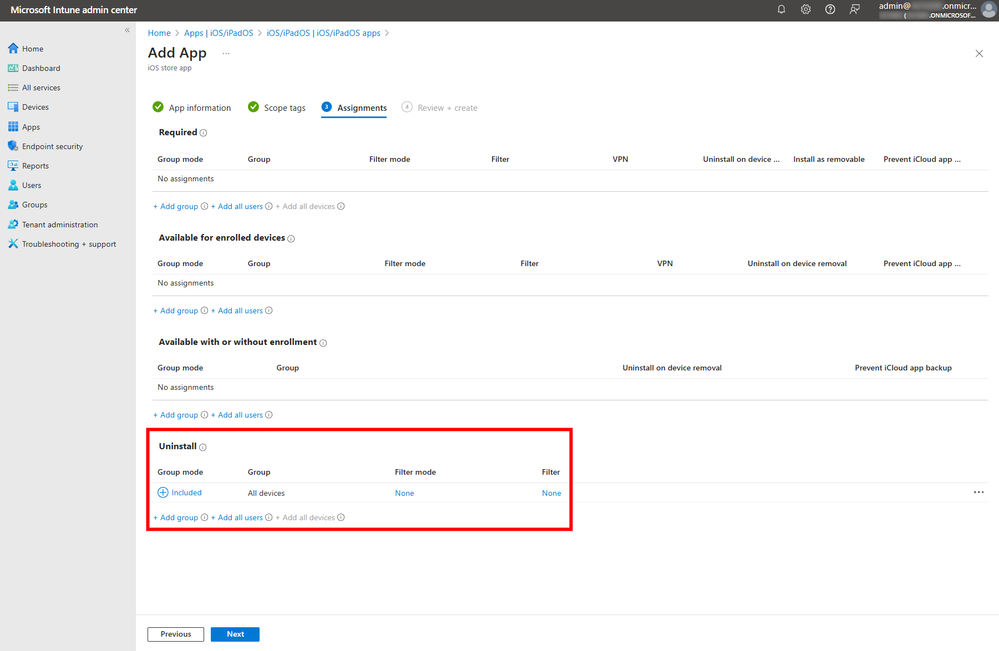Viewport: 999px width, 651px height.
Task: Click the Microsoft Intune admin center title
Action: (74, 10)
